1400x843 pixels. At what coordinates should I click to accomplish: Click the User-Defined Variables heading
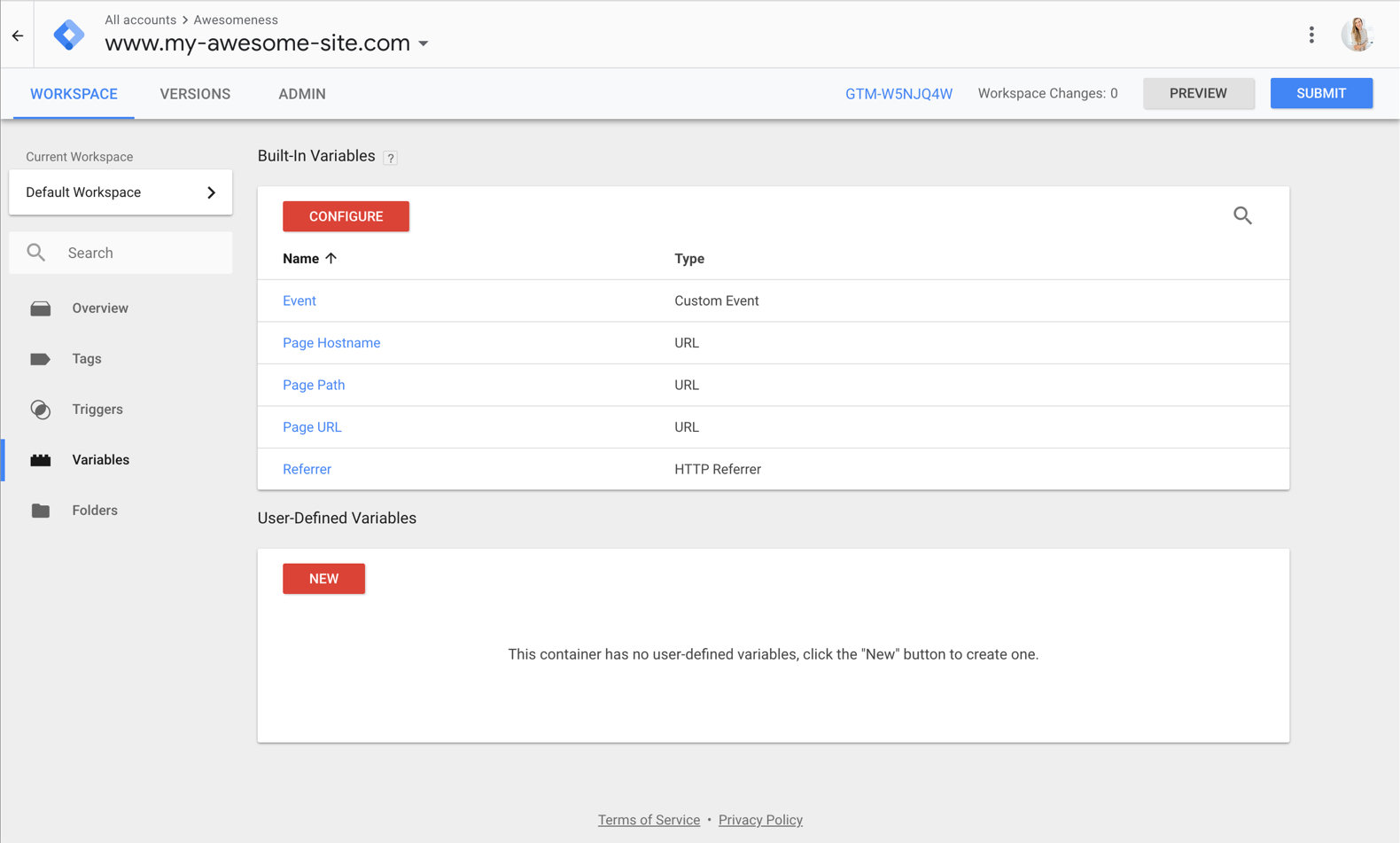337,519
